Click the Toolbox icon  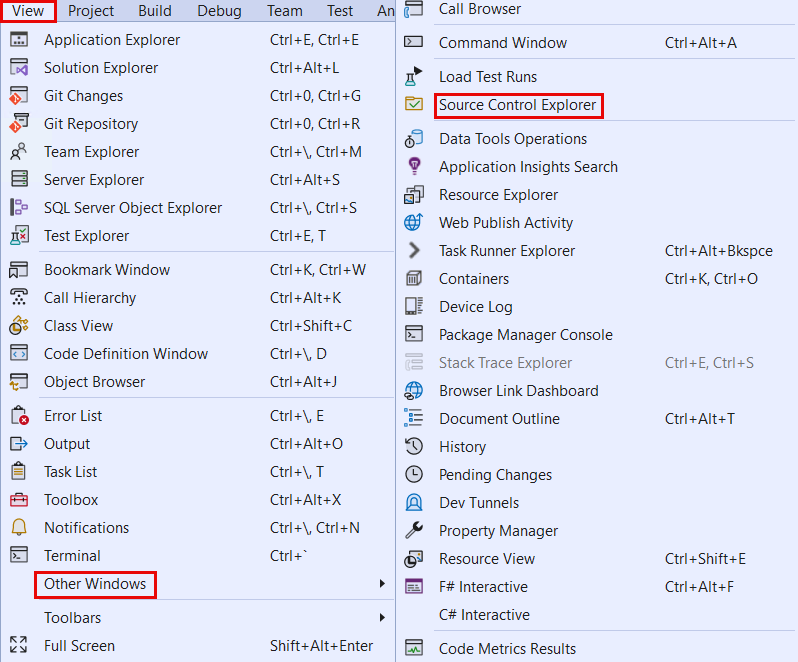(x=18, y=500)
